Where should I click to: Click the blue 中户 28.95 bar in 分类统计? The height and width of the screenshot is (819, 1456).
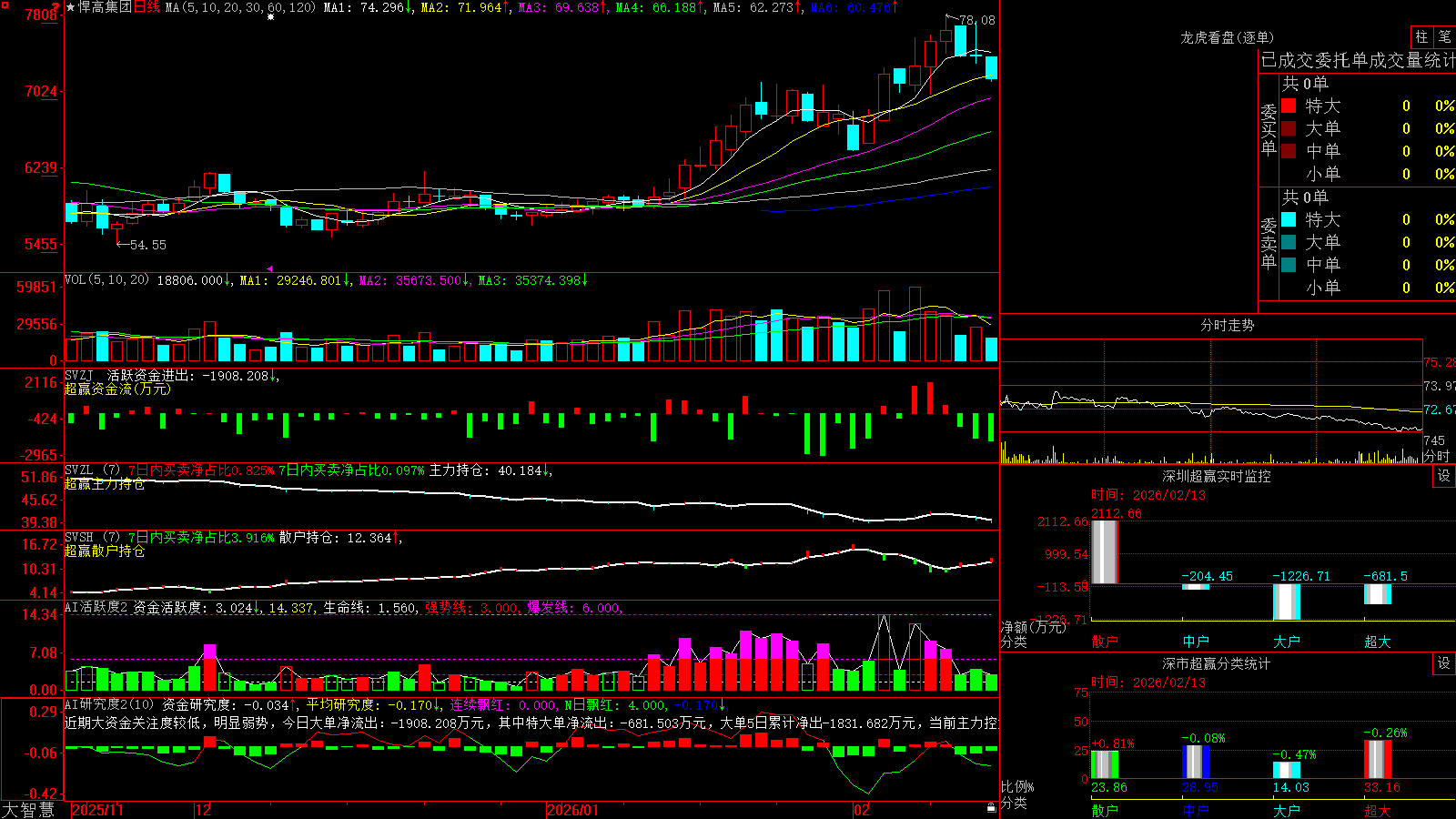coord(1196,762)
